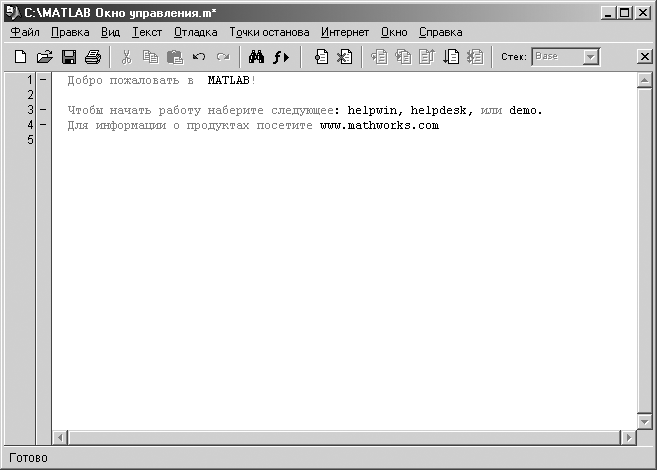Open the Стек (Base) dropdown
This screenshot has height=470, width=657.
pos(590,57)
